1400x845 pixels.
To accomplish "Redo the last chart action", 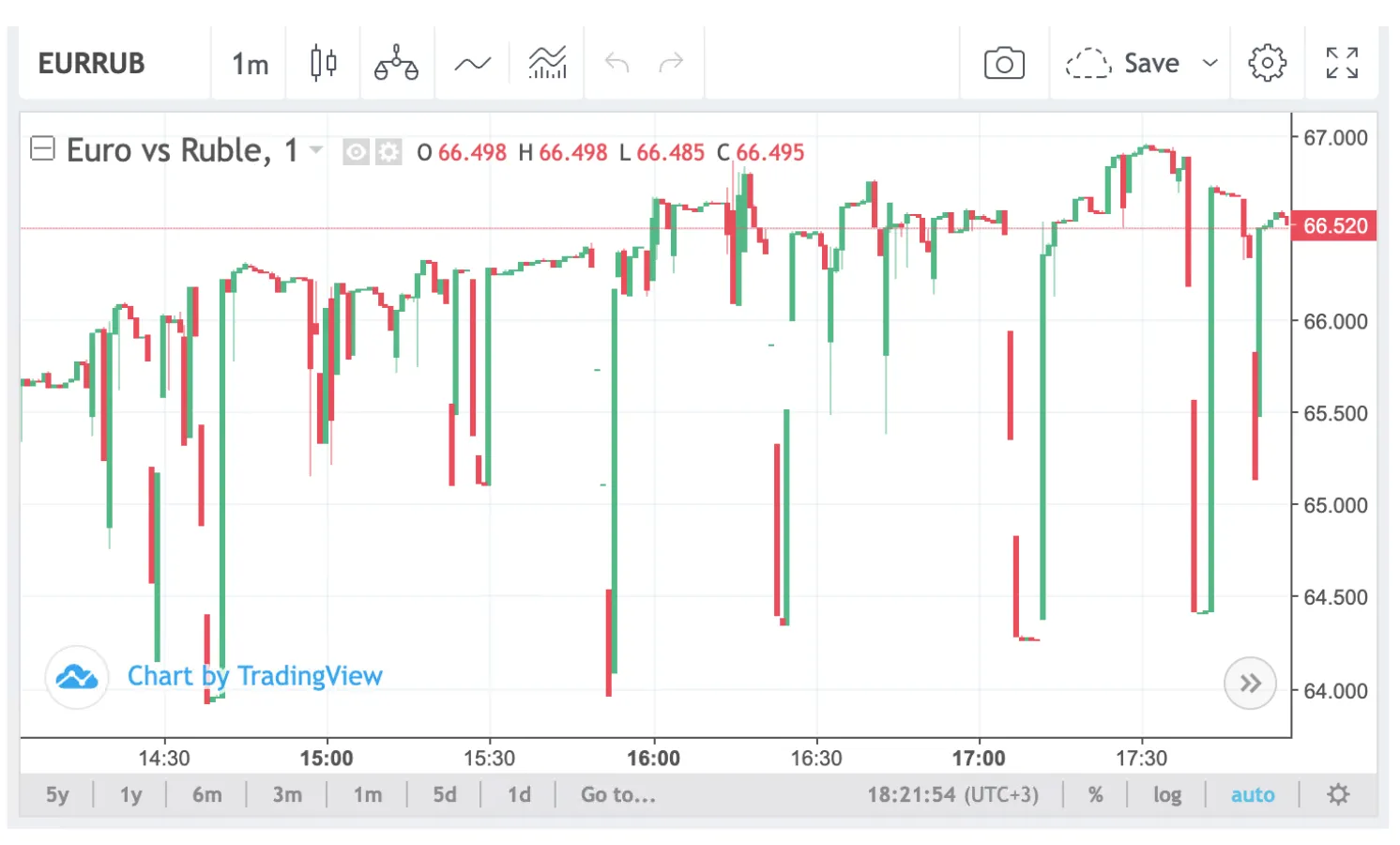I will [x=671, y=63].
